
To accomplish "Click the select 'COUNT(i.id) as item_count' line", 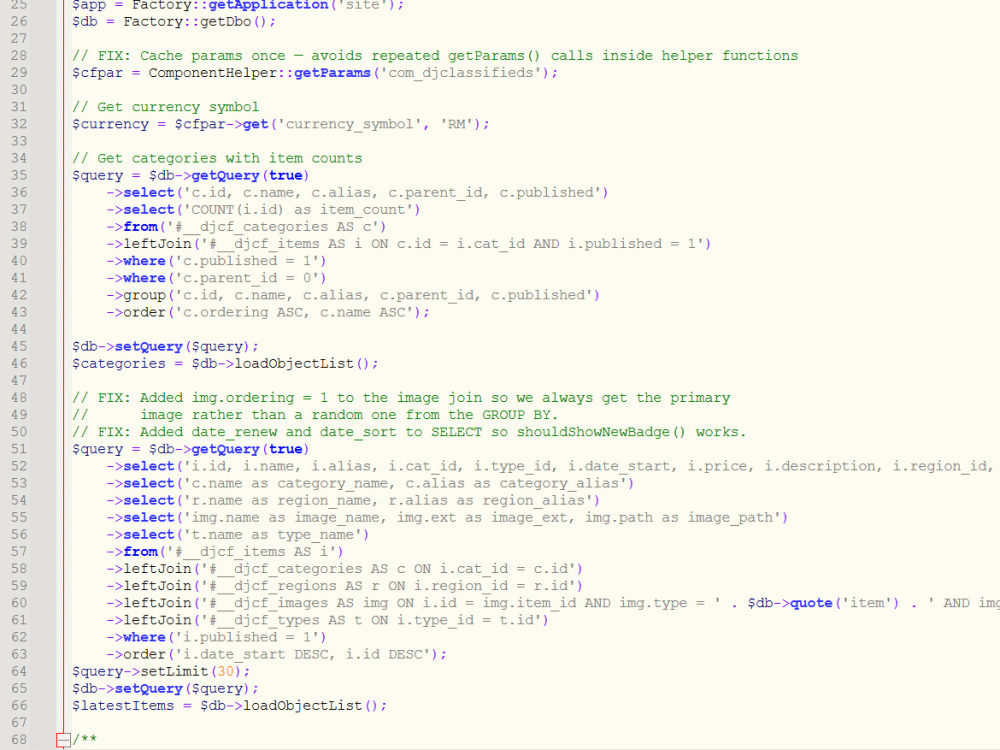I will [x=263, y=210].
